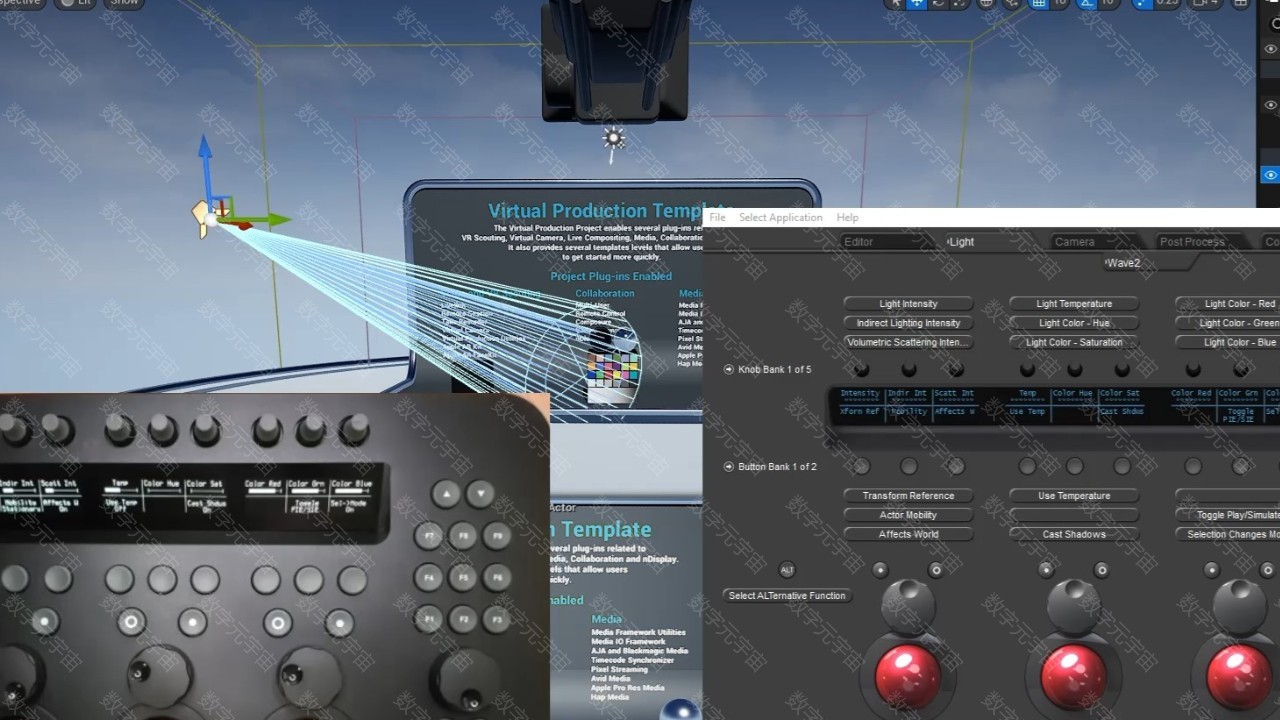Open the Help menu
This screenshot has height=720, width=1280.
tap(847, 217)
